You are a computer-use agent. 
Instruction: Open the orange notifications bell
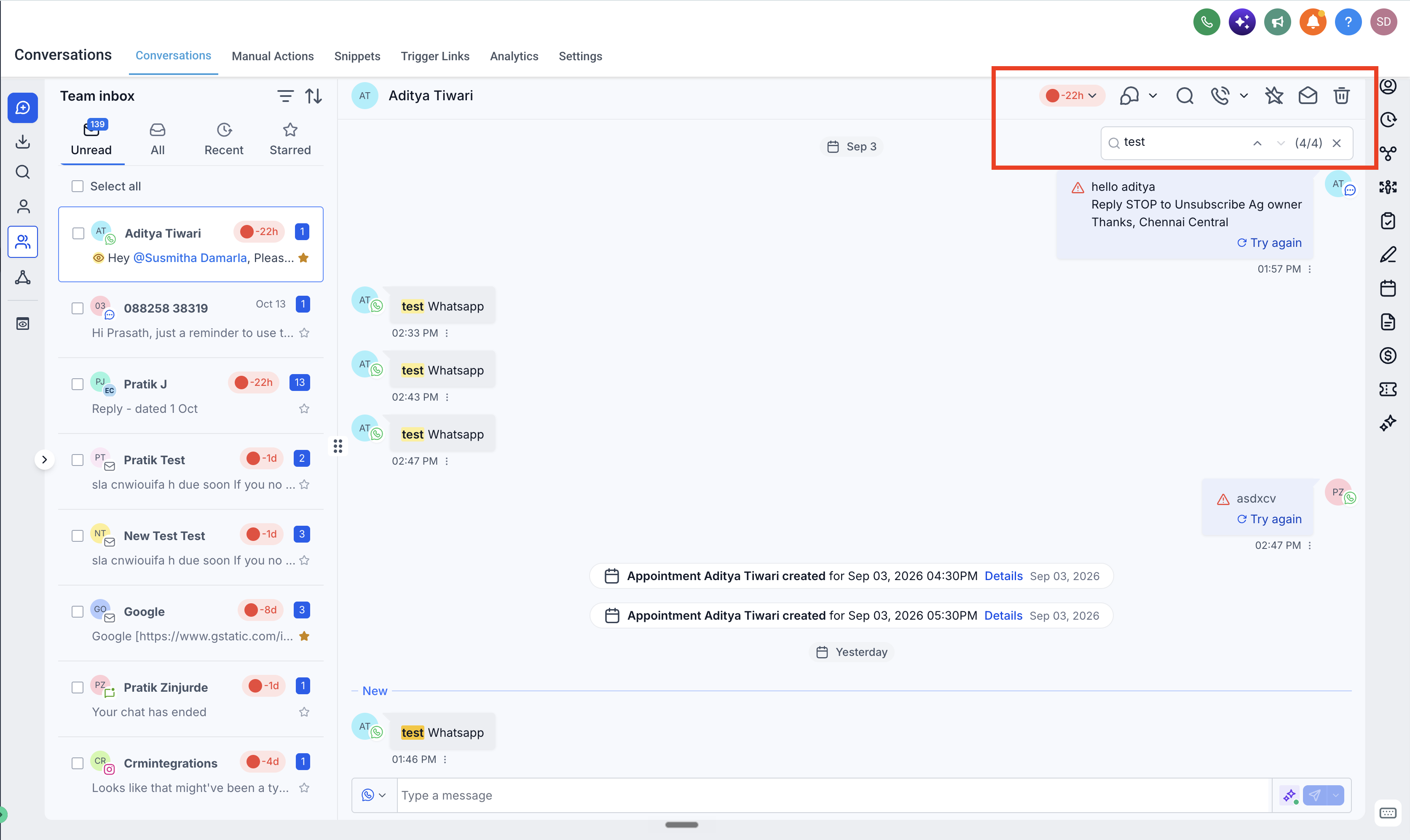coord(1313,22)
